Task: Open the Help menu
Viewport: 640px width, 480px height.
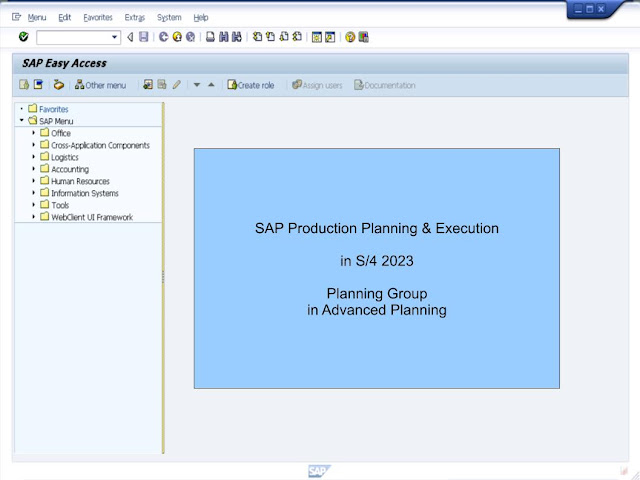Action: click(x=201, y=18)
